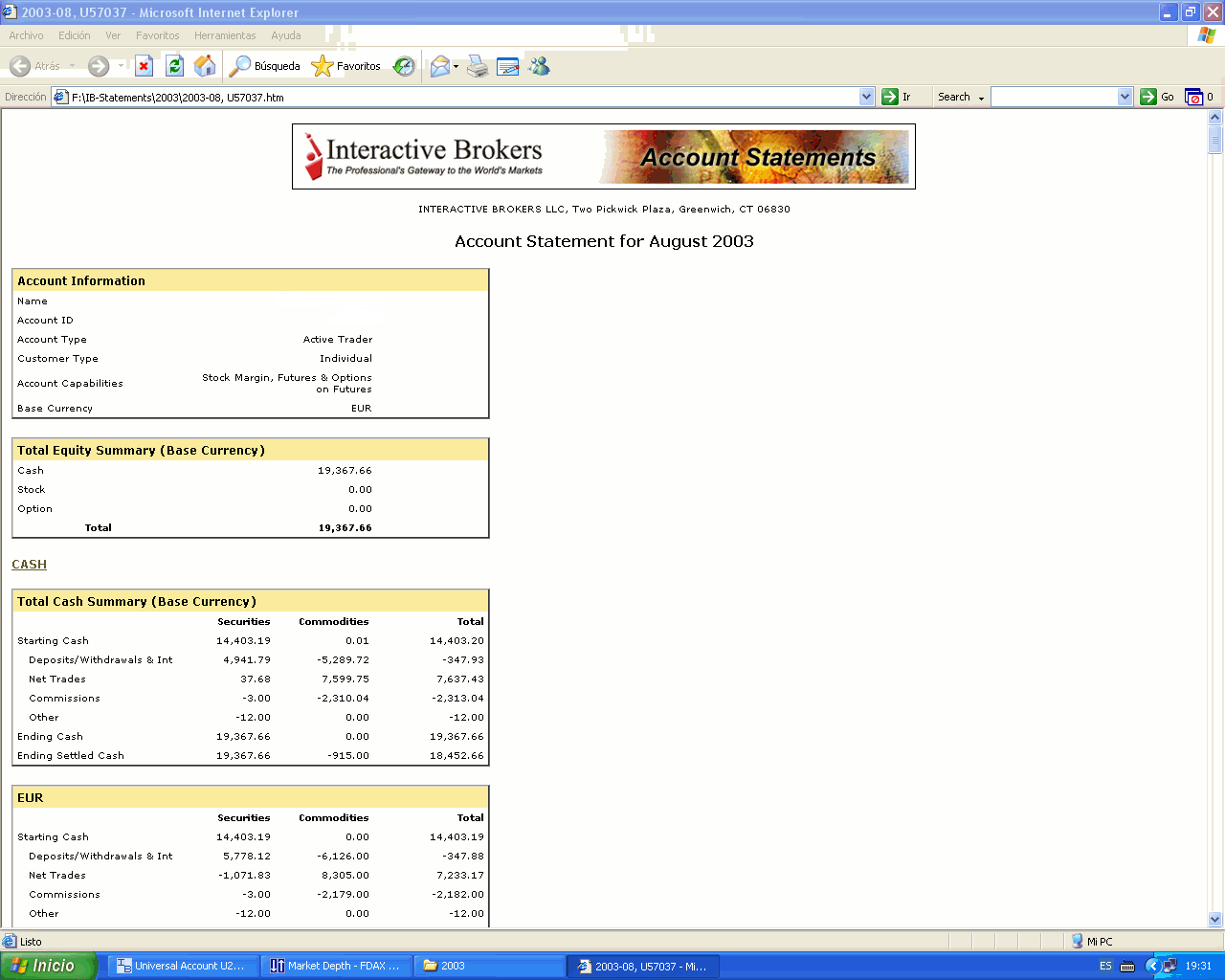The height and width of the screenshot is (980, 1225).
Task: Click the edit page icon
Action: click(x=508, y=66)
